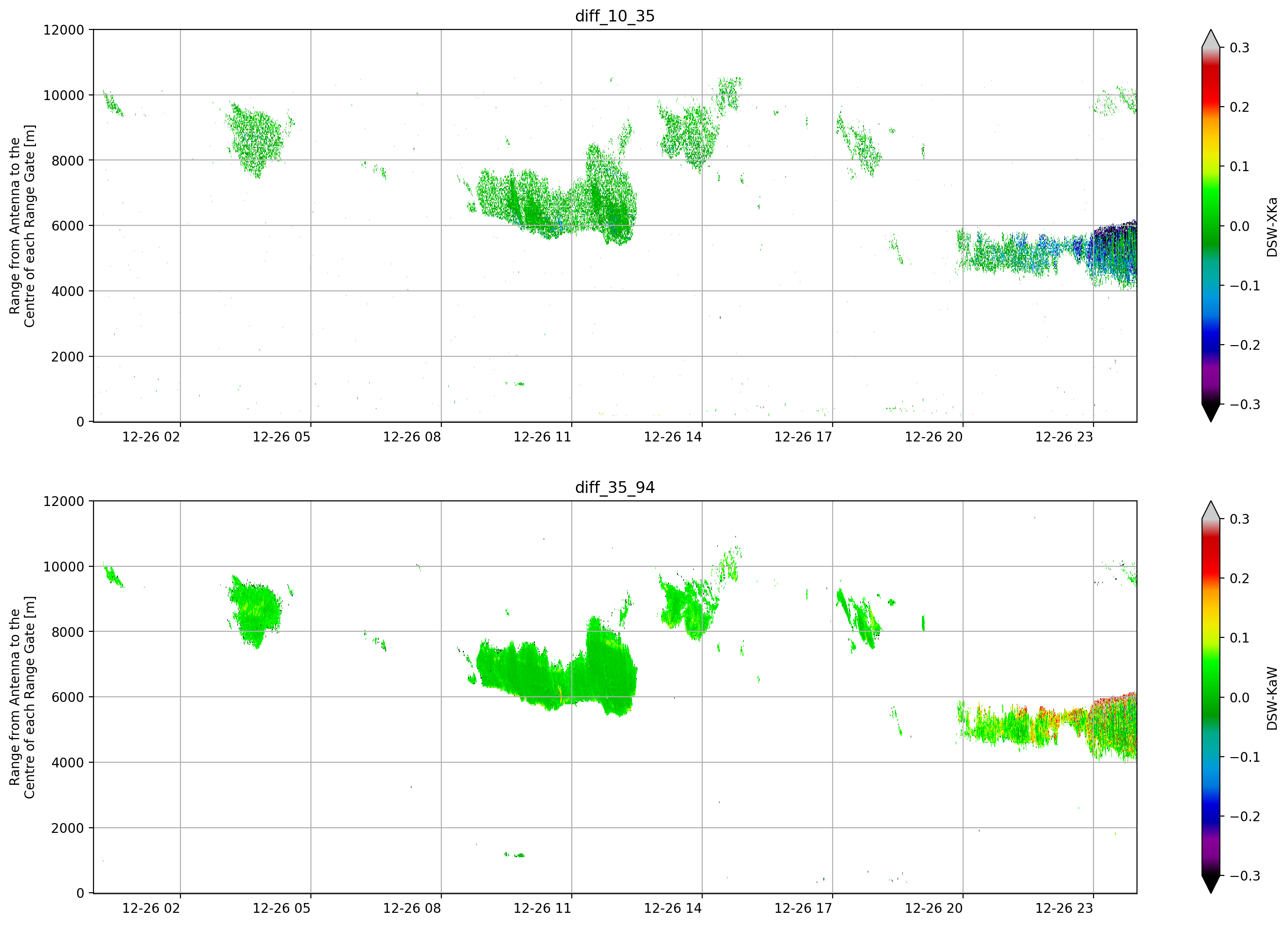The image size is (1288, 925).
Task: Click '12-26 17' x-tick under diff_35_94 plot
Action: click(803, 909)
